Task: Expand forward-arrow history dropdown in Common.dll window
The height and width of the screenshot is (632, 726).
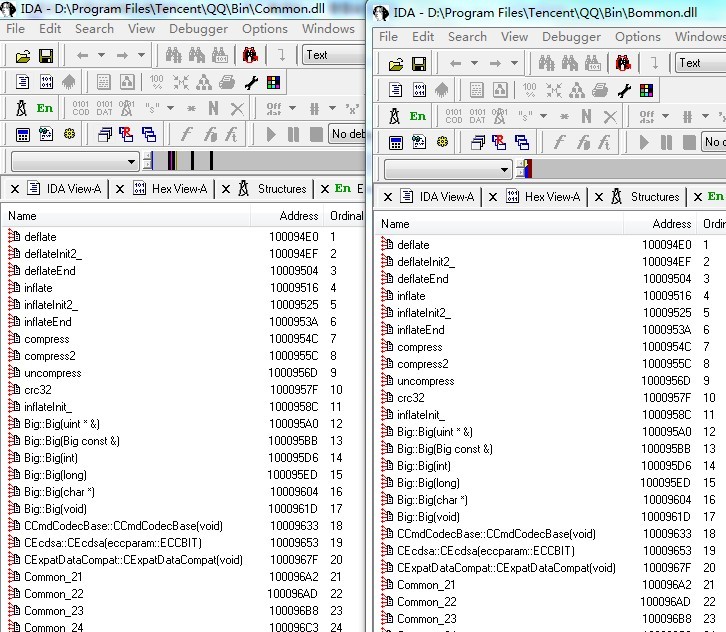Action: (x=142, y=56)
